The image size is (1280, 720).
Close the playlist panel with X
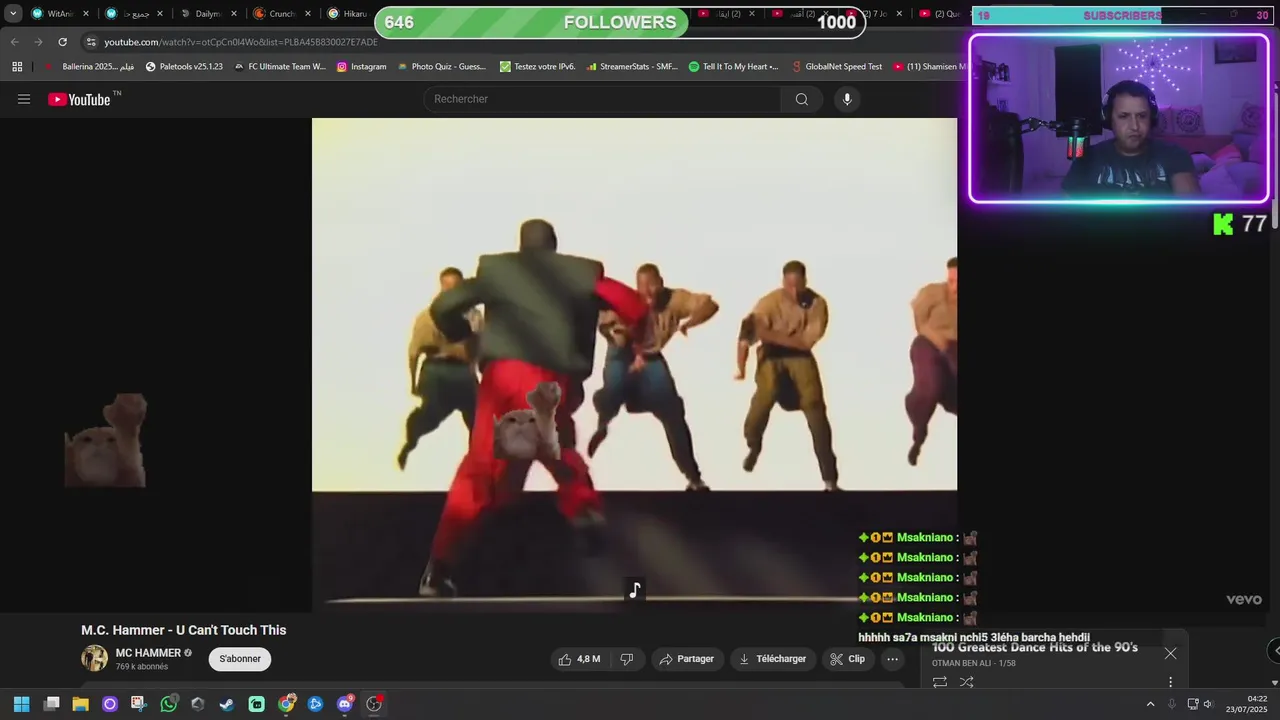pyautogui.click(x=1170, y=653)
